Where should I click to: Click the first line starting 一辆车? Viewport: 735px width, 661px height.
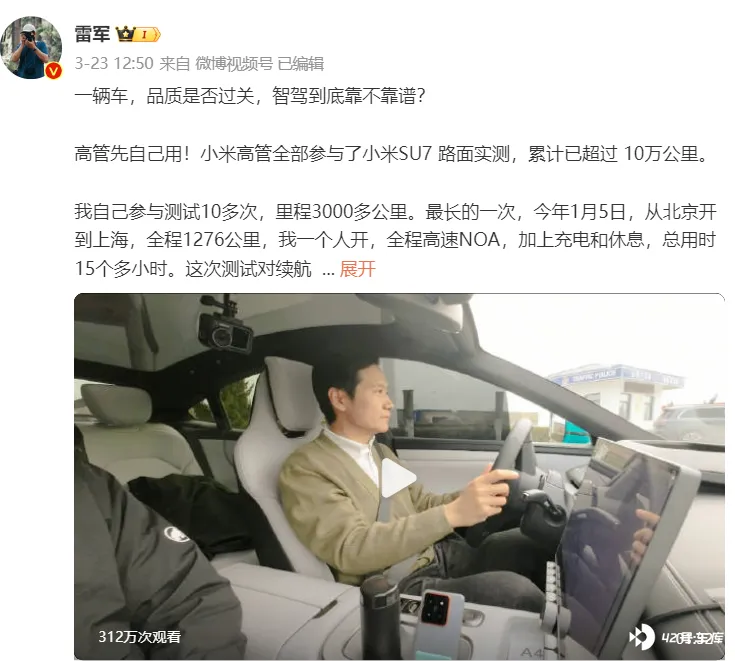pos(250,96)
